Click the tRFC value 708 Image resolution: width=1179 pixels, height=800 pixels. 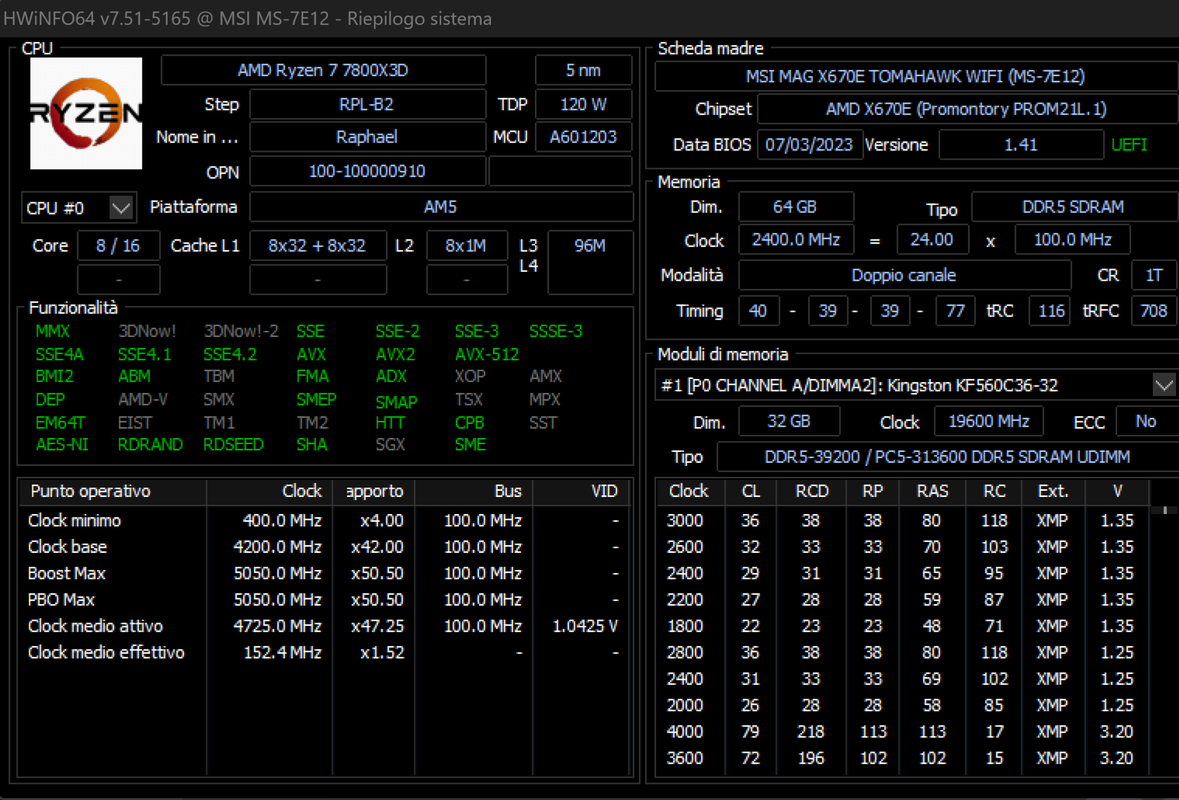[1153, 311]
